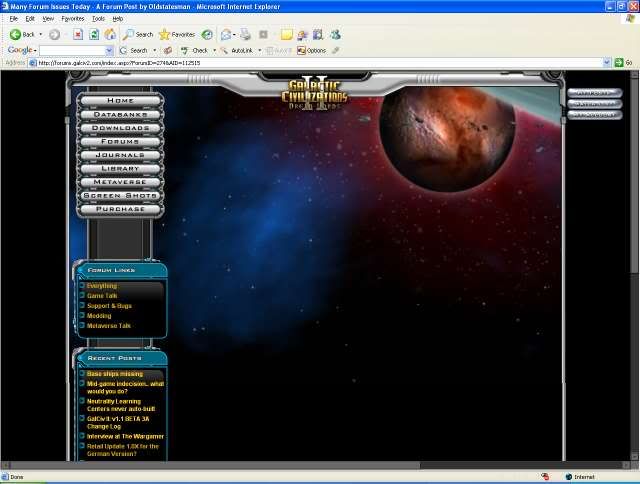Open the View menu
This screenshot has height=484, width=640.
pos(48,19)
